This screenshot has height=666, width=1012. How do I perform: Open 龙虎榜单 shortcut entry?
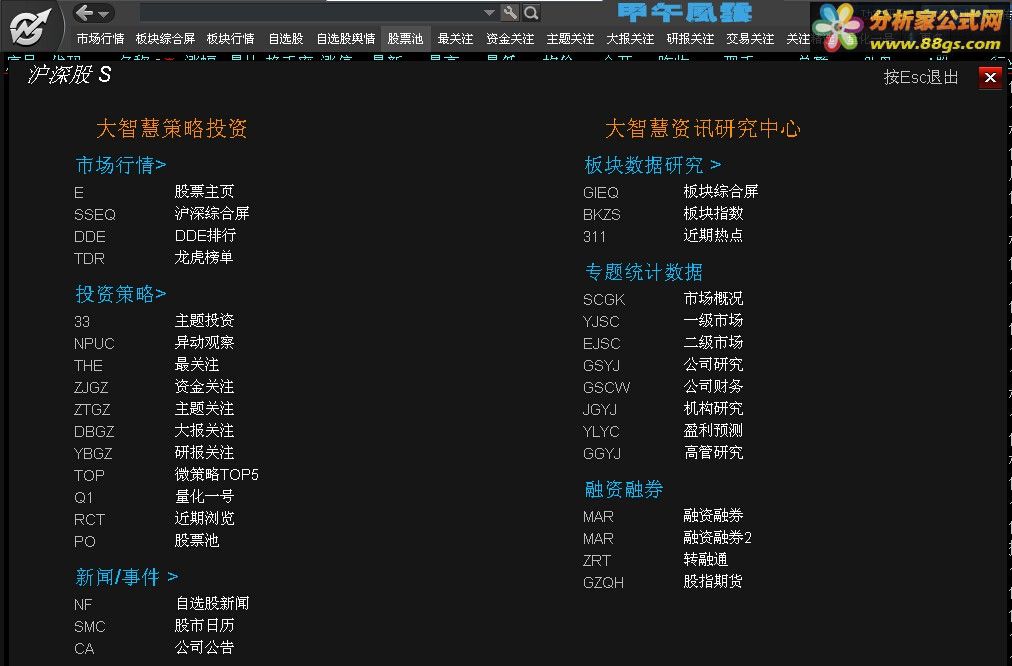204,257
